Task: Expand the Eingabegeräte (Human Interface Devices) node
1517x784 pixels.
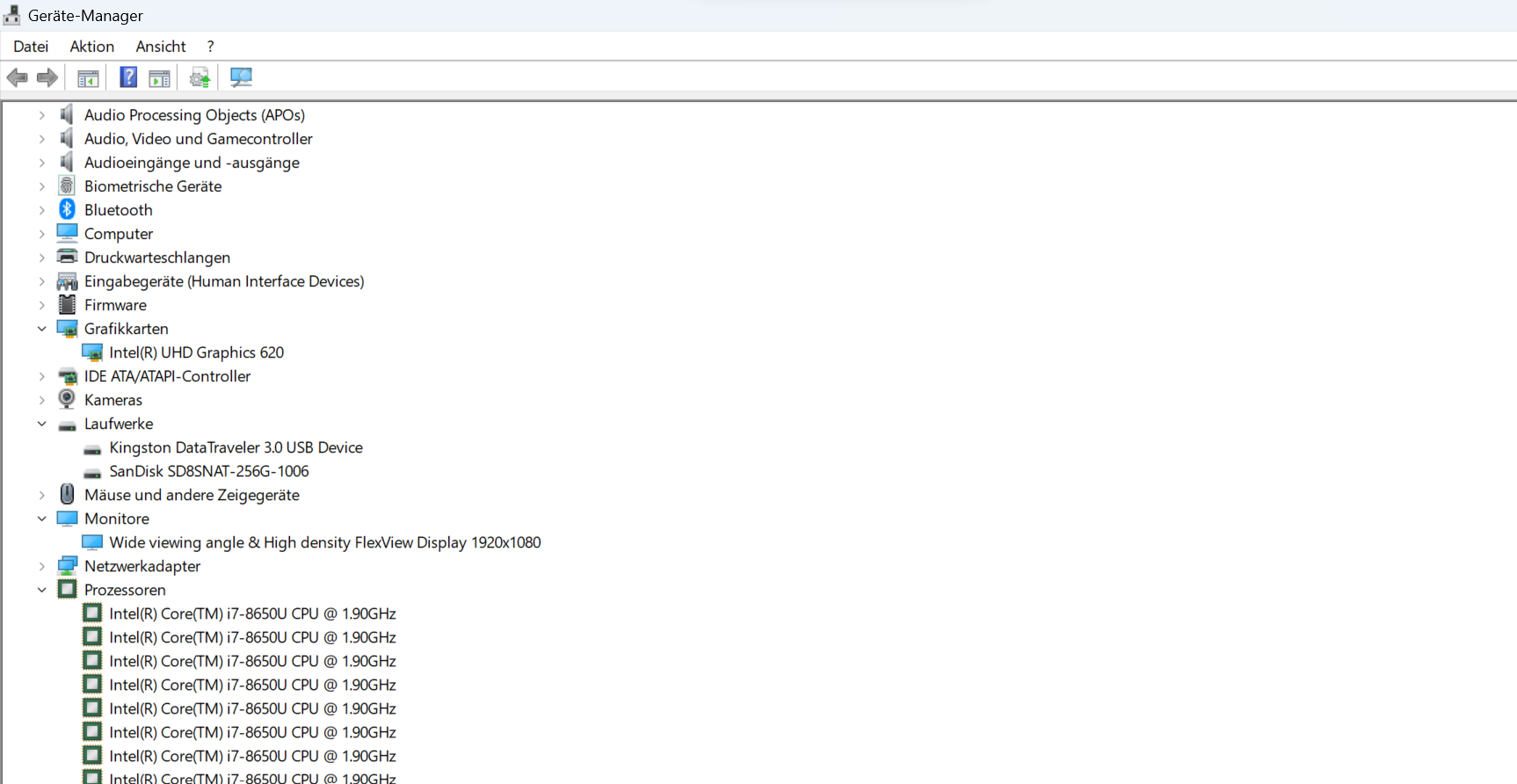Action: pyautogui.click(x=41, y=281)
